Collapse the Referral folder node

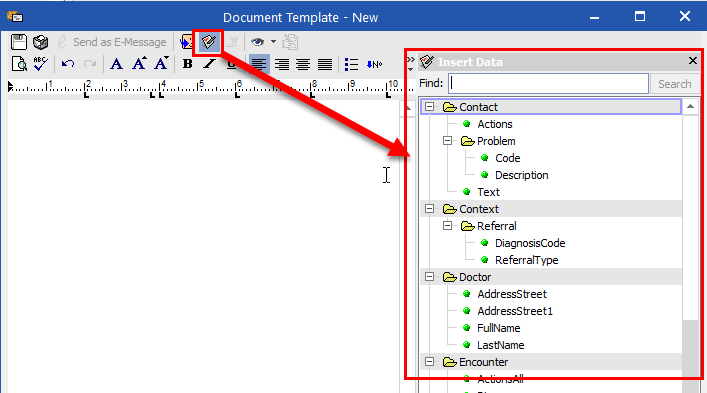447,226
